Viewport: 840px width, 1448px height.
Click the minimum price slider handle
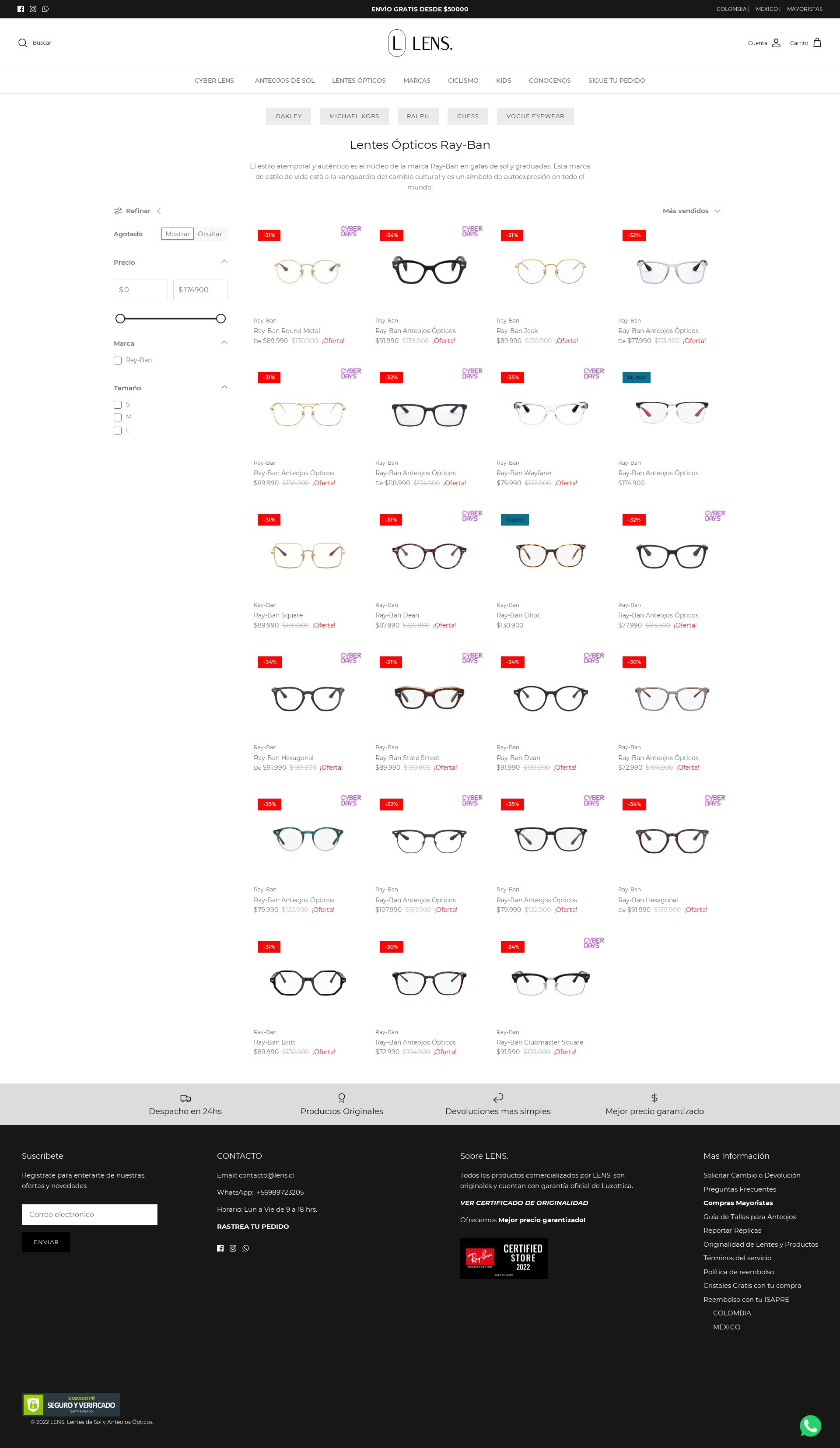click(x=120, y=319)
